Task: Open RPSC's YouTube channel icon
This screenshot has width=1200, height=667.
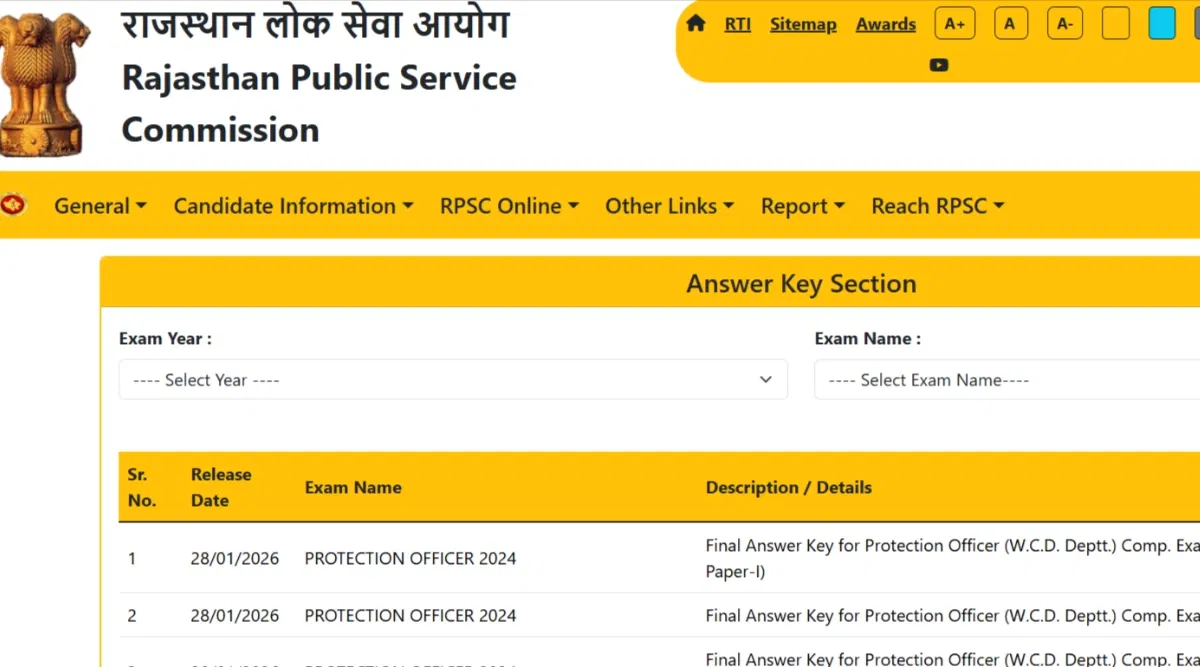Action: tap(938, 64)
